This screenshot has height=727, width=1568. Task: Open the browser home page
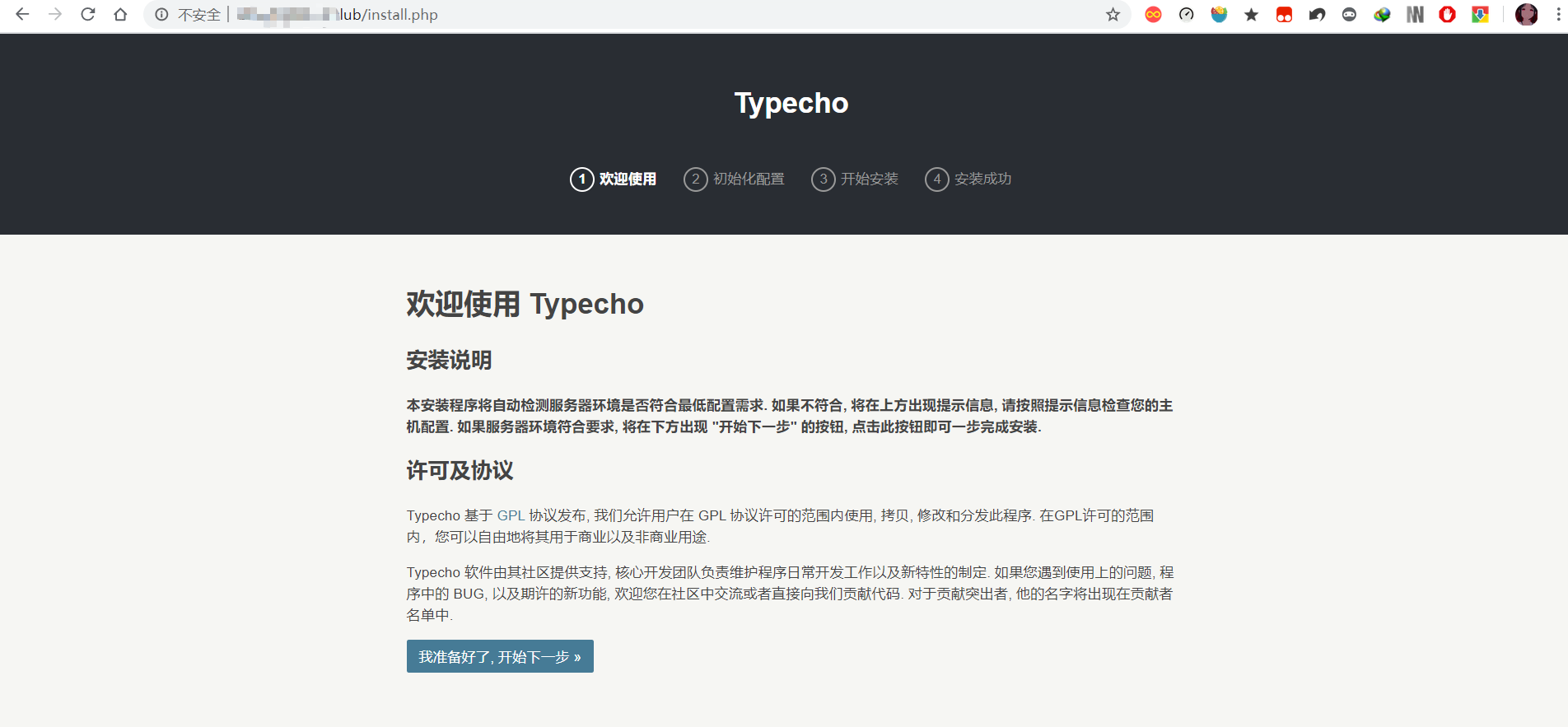(x=120, y=14)
